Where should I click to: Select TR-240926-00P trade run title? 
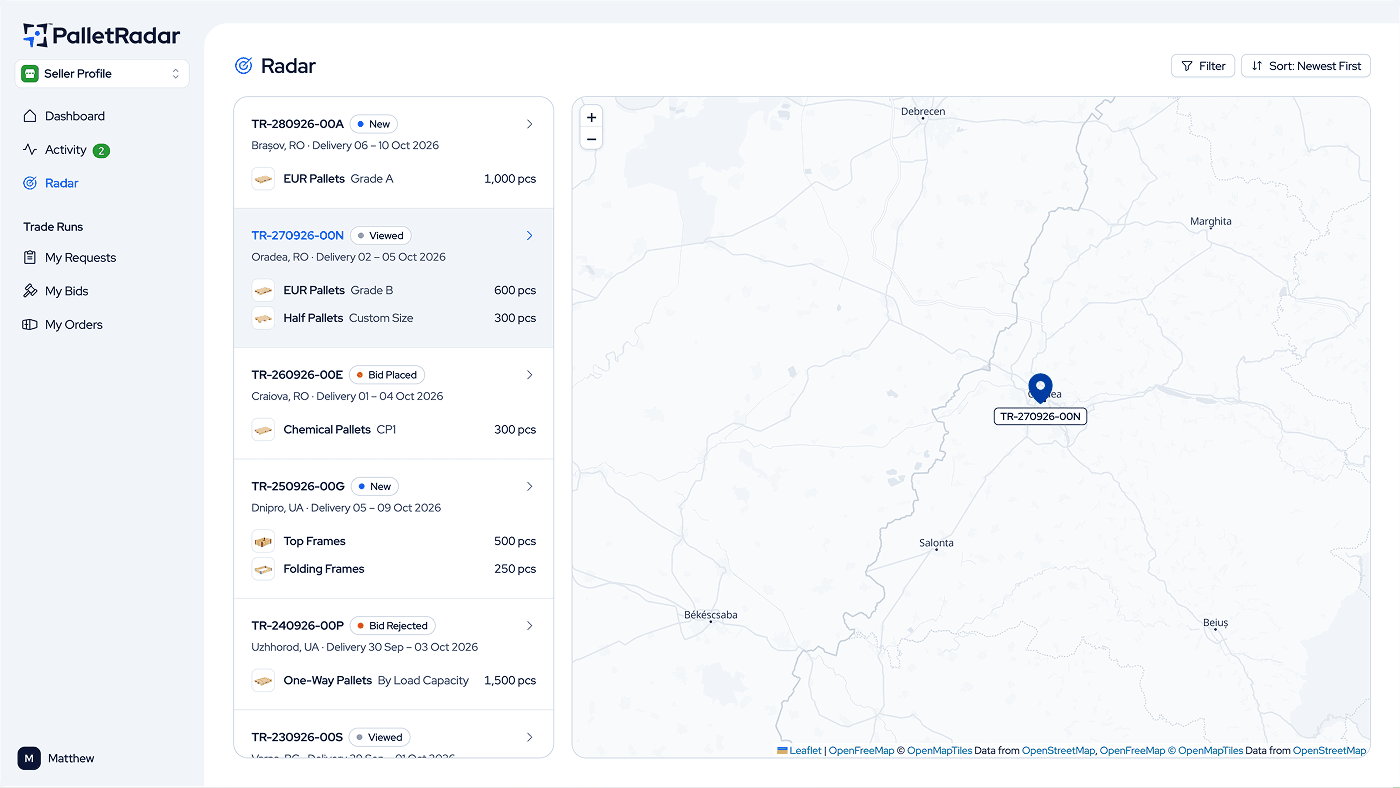coord(297,626)
